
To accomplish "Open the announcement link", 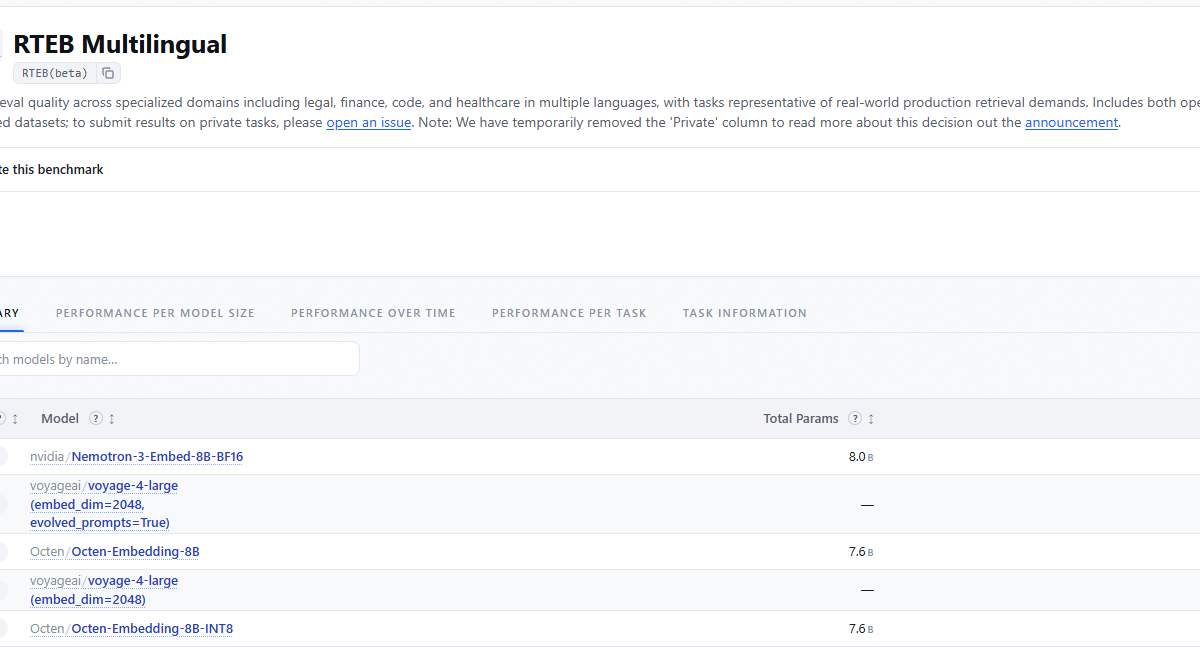I will 1071,122.
